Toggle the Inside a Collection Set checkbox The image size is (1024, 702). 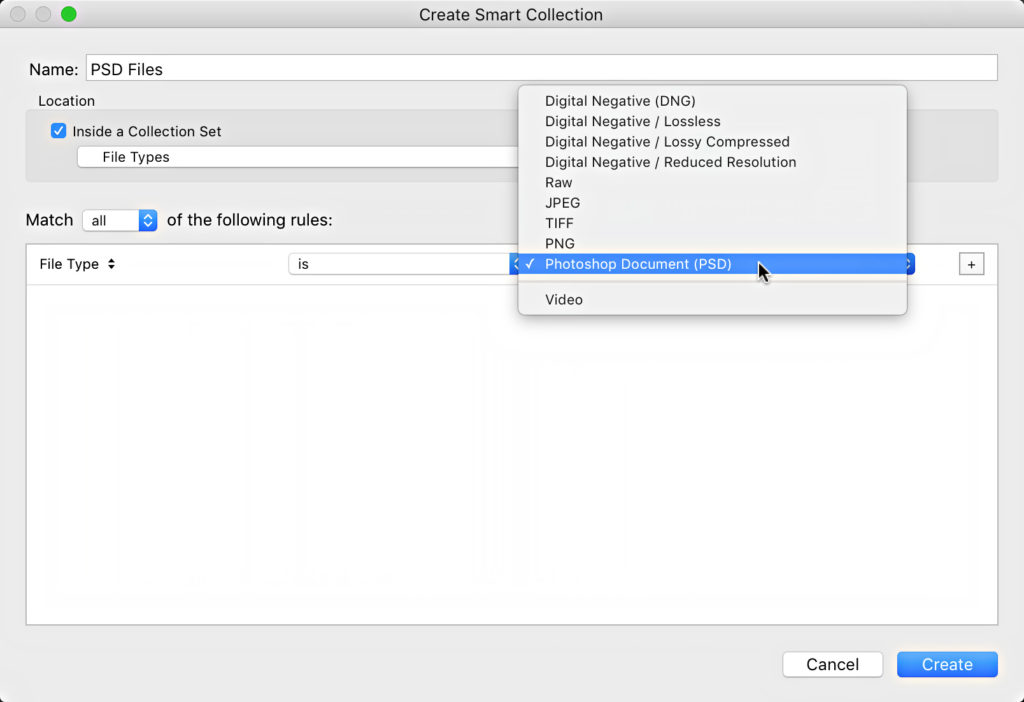[59, 131]
